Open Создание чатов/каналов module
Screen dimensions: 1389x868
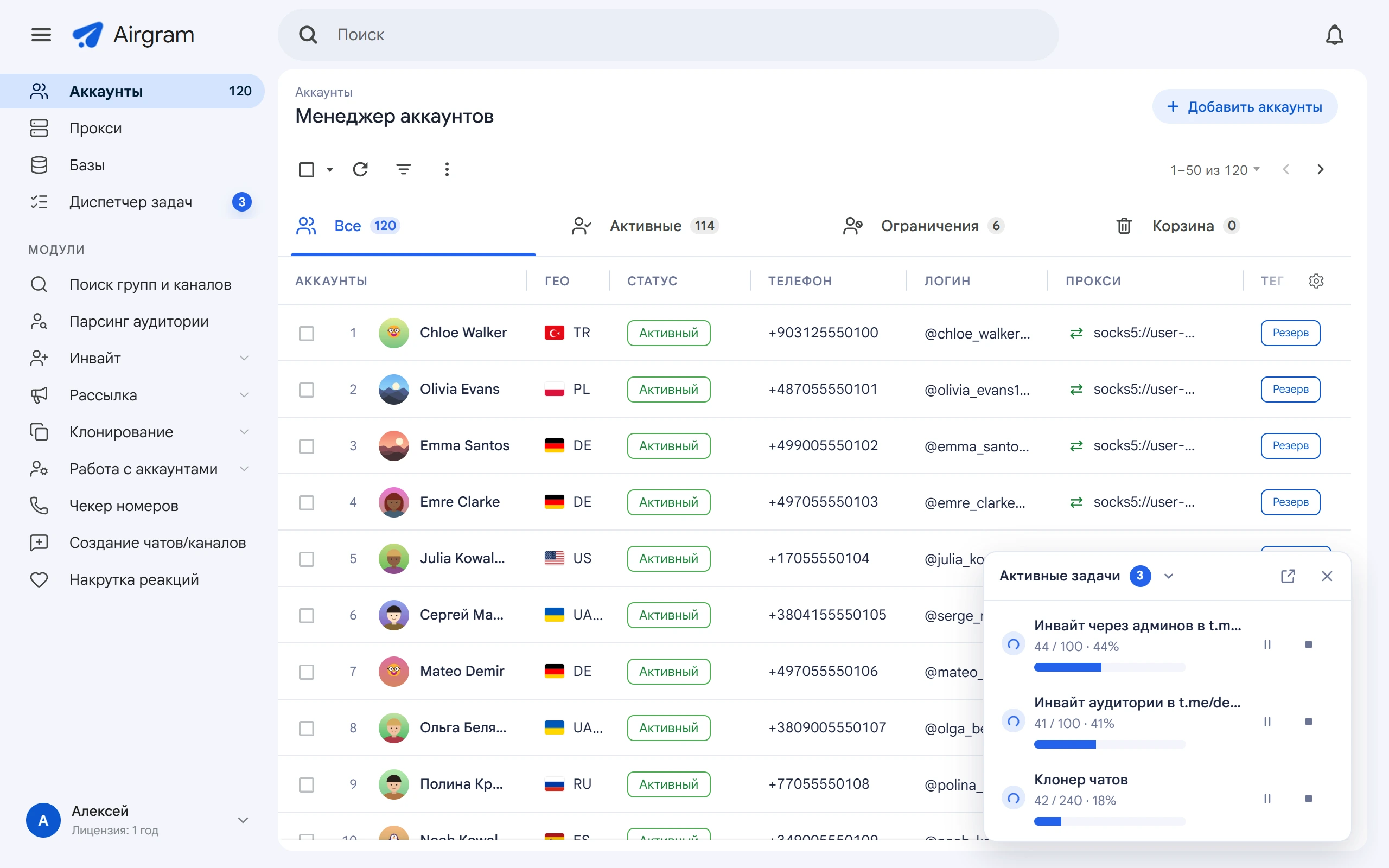(x=132, y=542)
